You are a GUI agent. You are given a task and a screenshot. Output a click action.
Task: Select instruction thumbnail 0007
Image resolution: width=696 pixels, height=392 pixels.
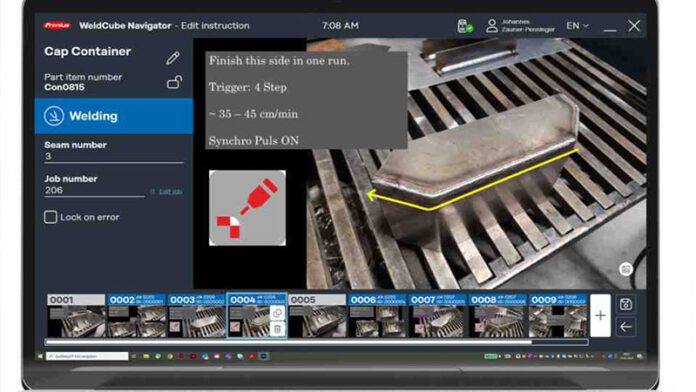coord(437,316)
